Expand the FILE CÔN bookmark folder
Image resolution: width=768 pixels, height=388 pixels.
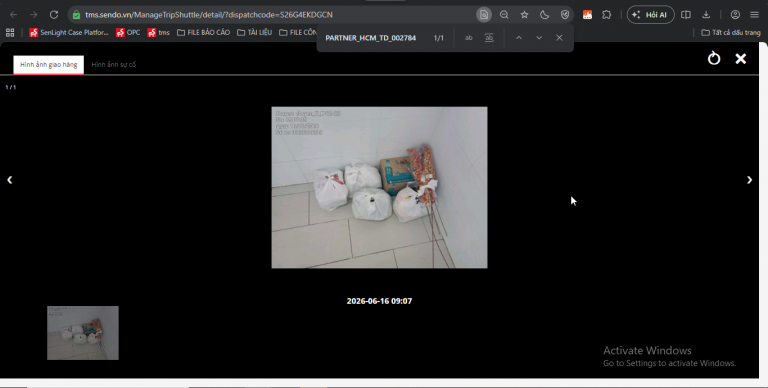[298, 32]
